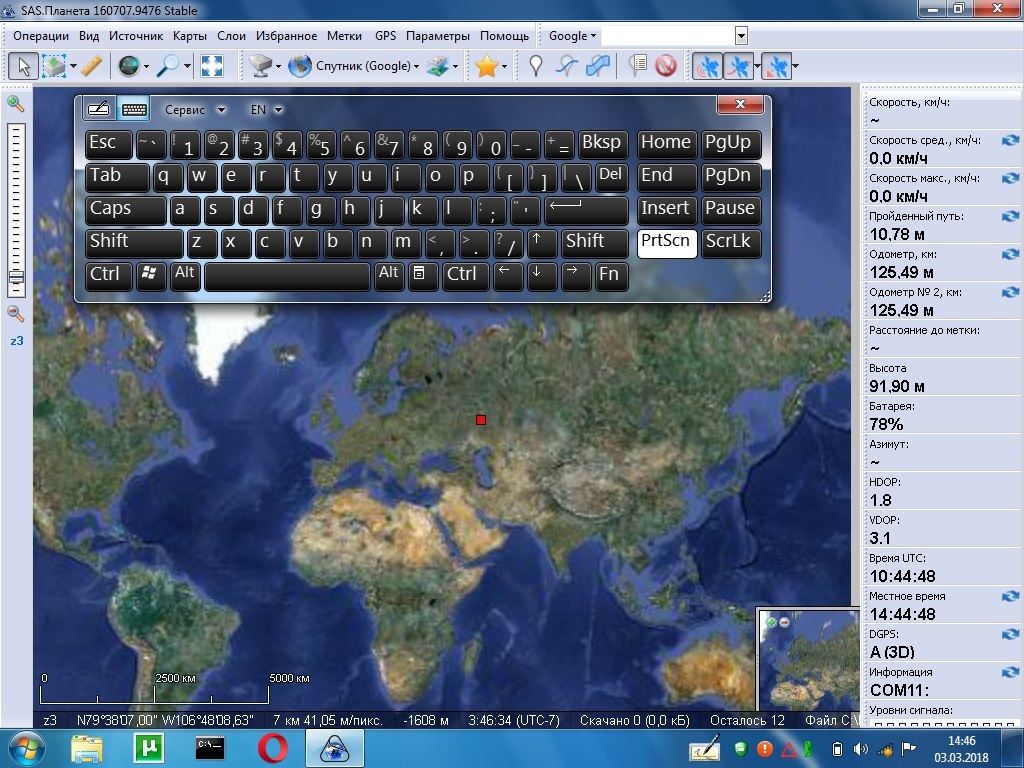This screenshot has width=1024, height=768.
Task: Open the Google search provider dropdown
Action: click(x=572, y=36)
